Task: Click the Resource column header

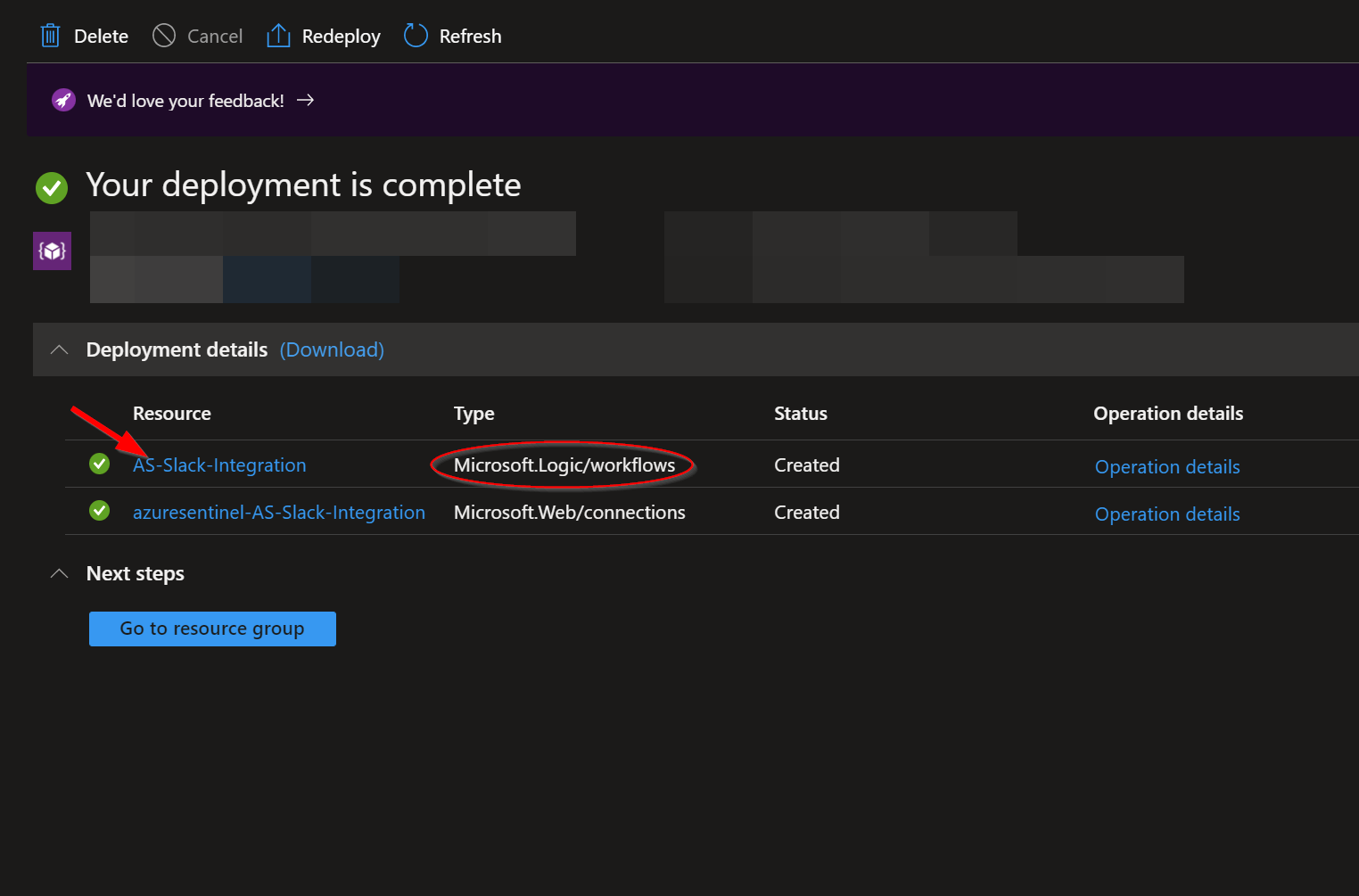Action: tap(172, 414)
